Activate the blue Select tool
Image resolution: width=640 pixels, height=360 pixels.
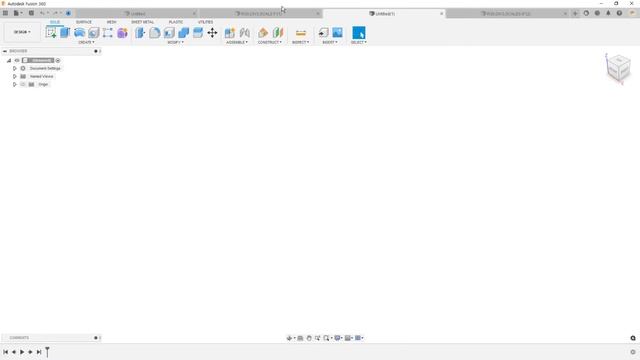[x=359, y=33]
